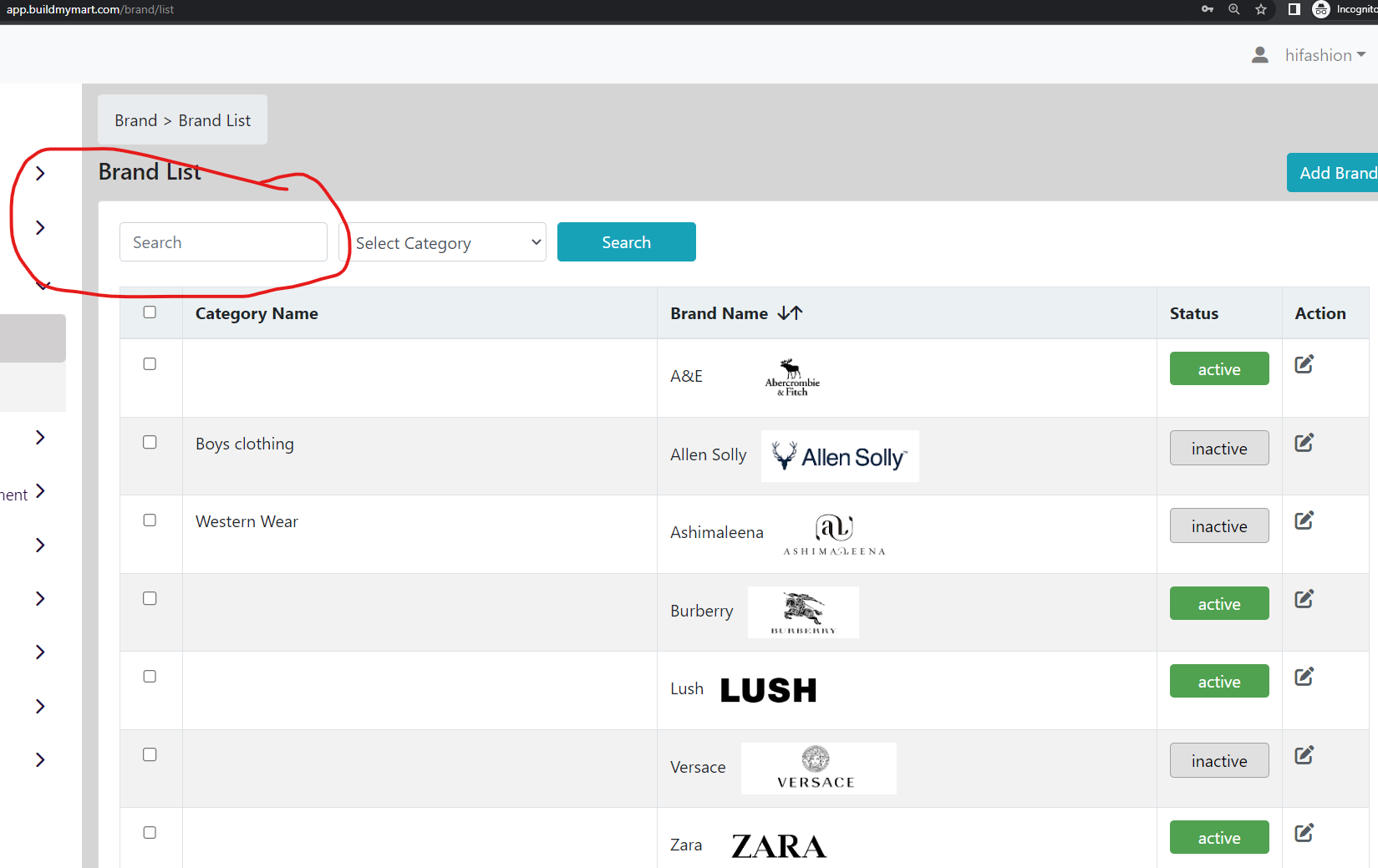The width and height of the screenshot is (1378, 868).
Task: Click the user profile avatar icon
Action: tap(1260, 55)
